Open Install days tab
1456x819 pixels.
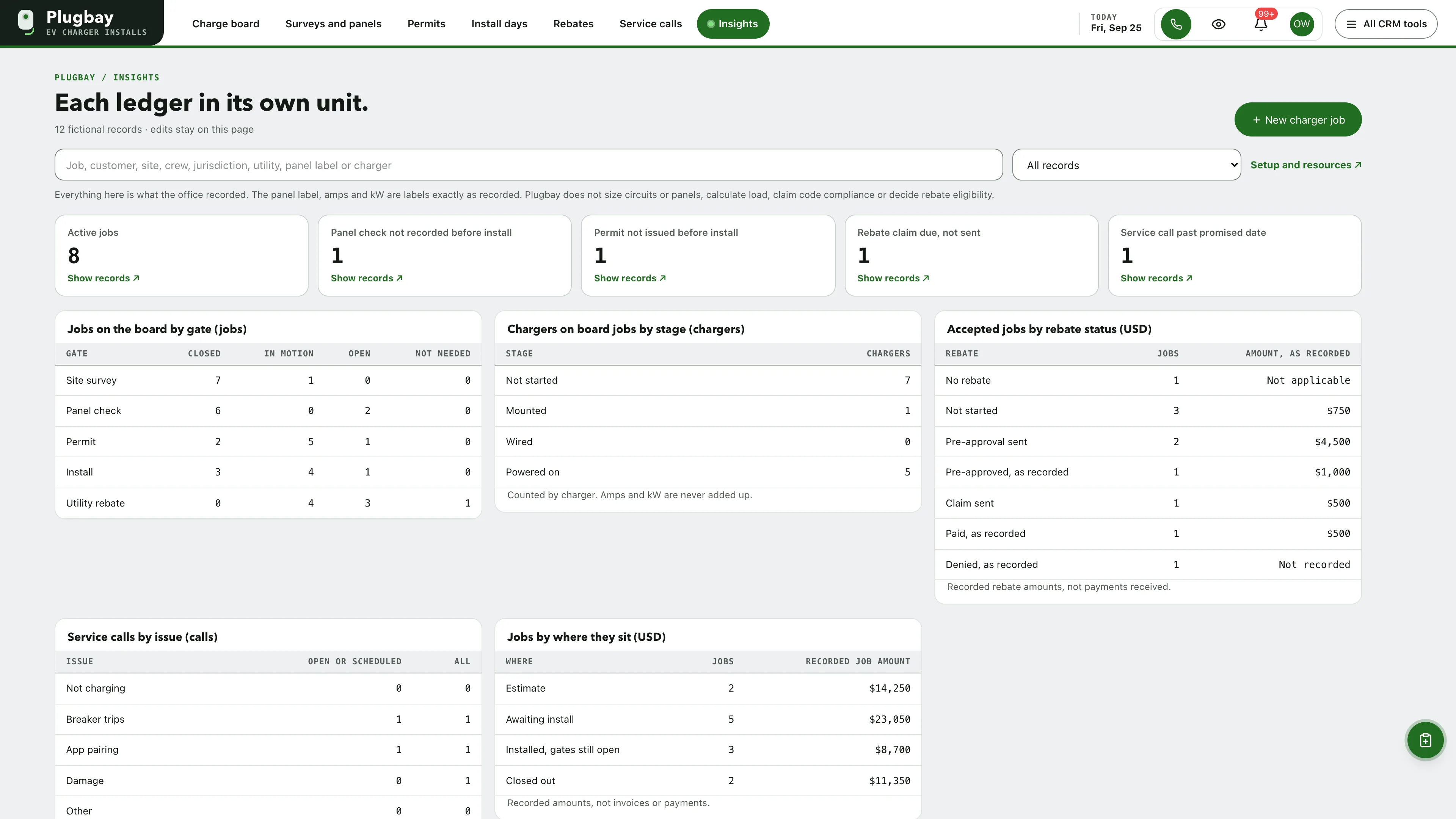tap(499, 24)
